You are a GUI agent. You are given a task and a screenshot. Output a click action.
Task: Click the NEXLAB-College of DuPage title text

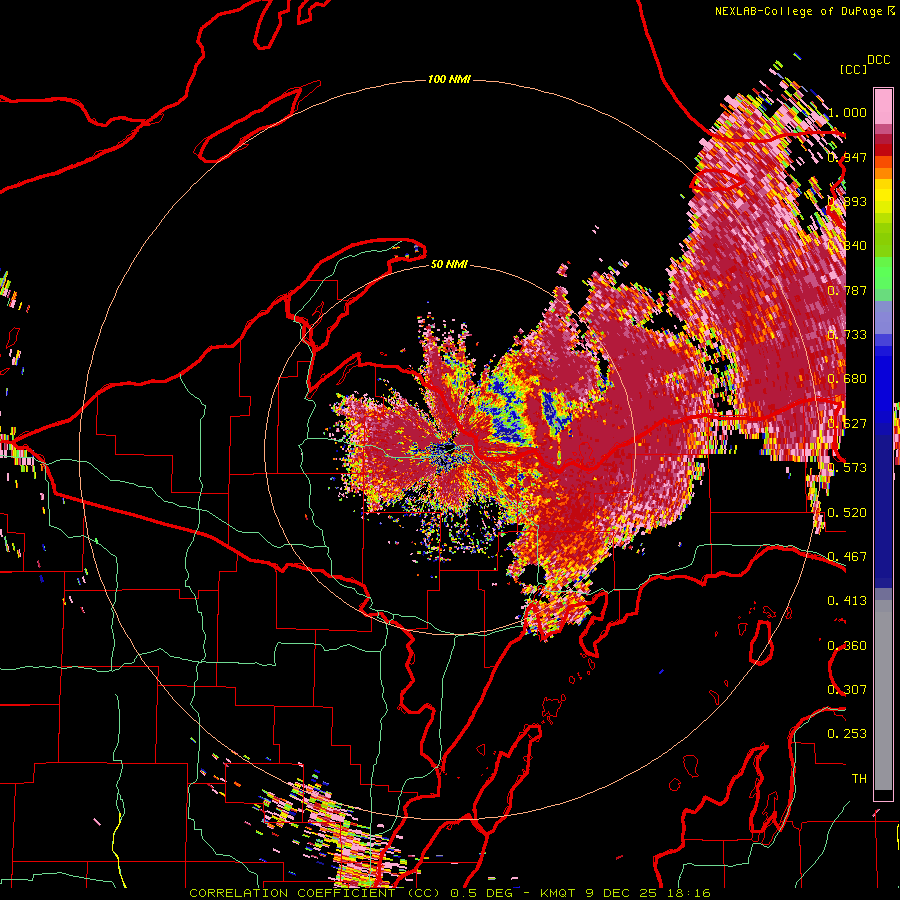coord(804,11)
